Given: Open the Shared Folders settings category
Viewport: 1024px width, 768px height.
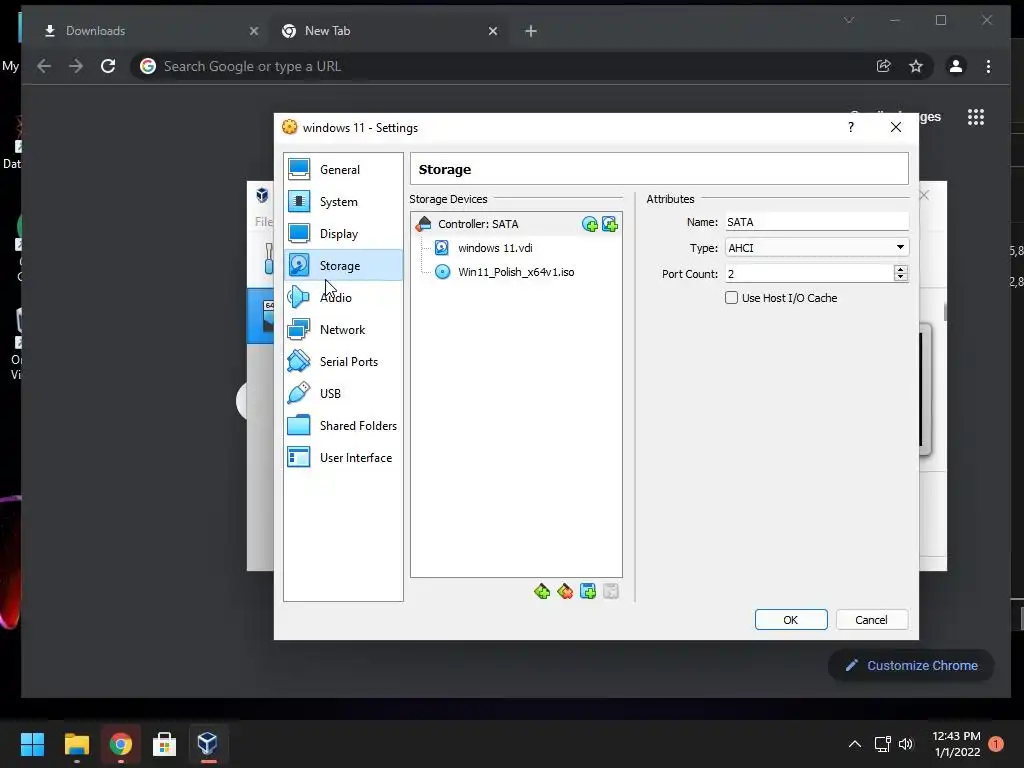Looking at the screenshot, I should [343, 426].
